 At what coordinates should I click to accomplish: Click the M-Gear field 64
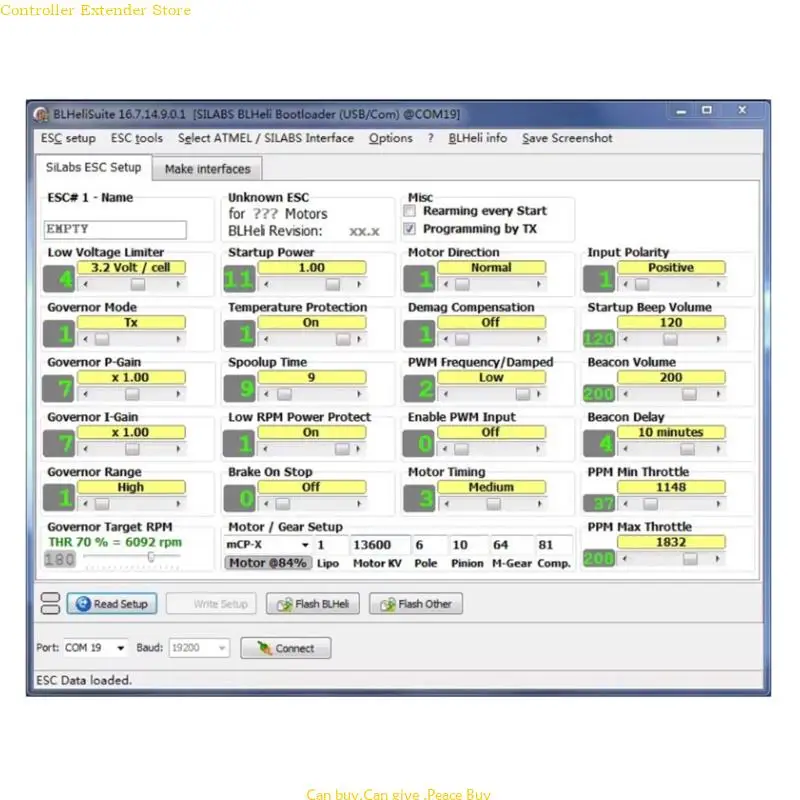click(511, 545)
